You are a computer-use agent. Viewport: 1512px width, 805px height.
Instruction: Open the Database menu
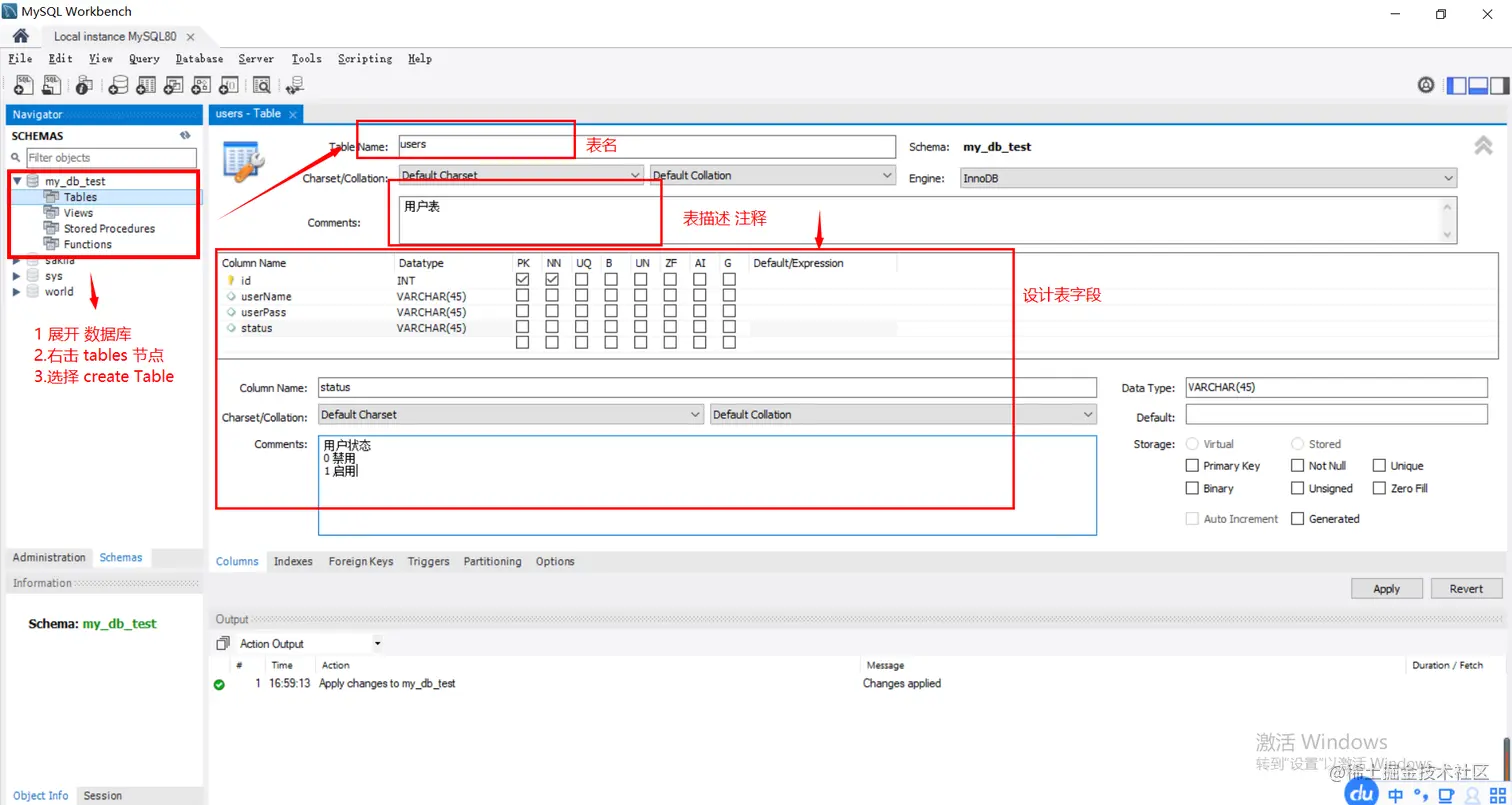click(198, 58)
